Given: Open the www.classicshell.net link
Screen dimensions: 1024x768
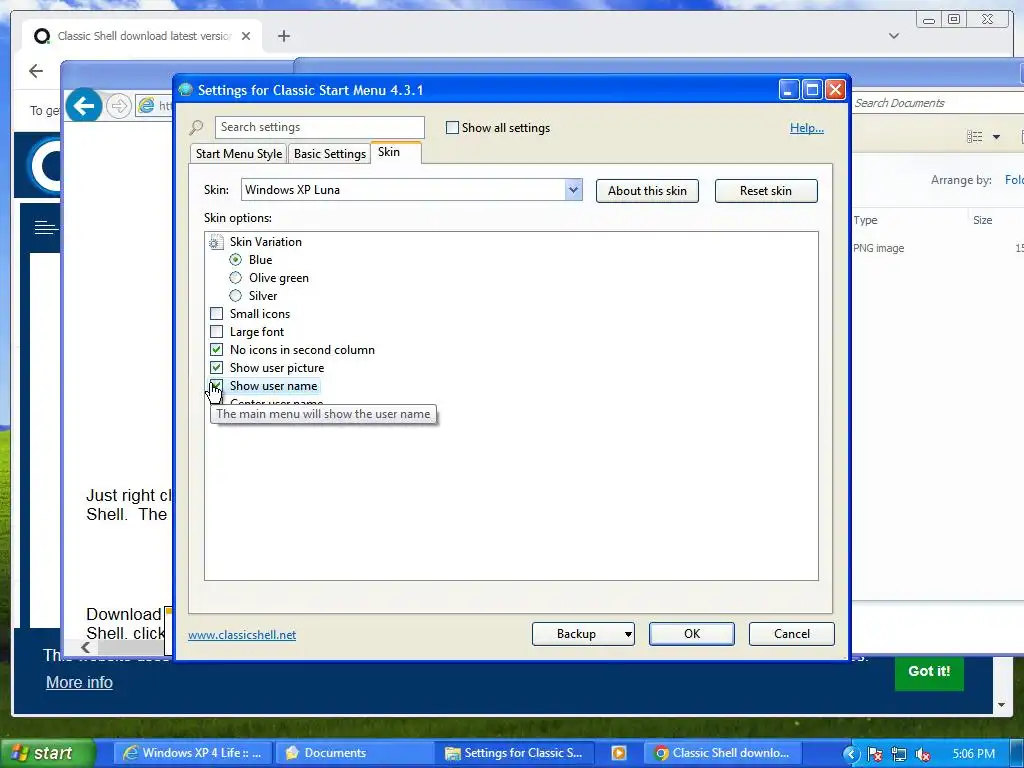Looking at the screenshot, I should [x=242, y=635].
